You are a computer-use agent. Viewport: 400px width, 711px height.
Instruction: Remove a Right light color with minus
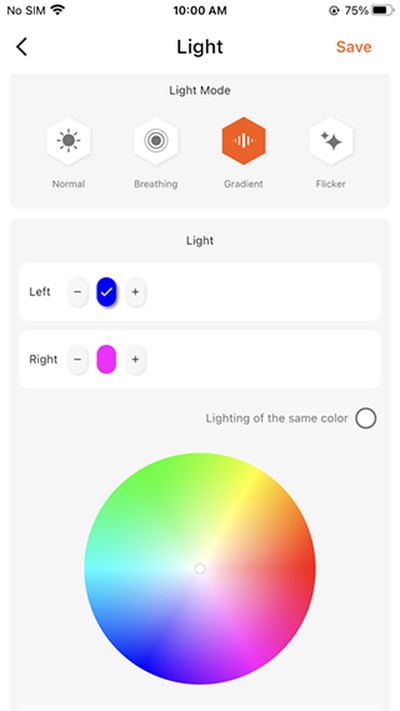78,360
